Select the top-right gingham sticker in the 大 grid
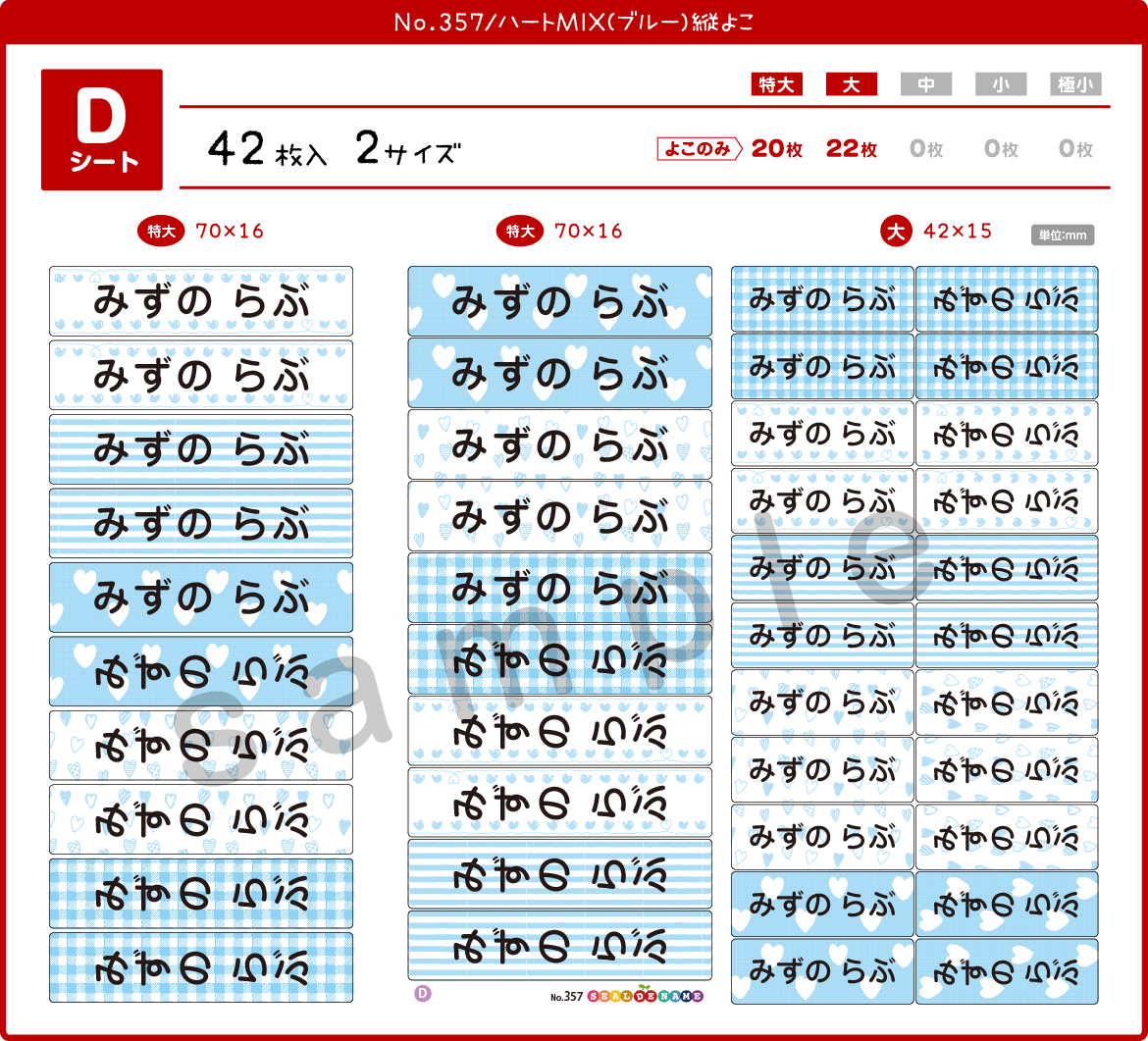Screen dimensions: 1148x1041 pos(1007,298)
